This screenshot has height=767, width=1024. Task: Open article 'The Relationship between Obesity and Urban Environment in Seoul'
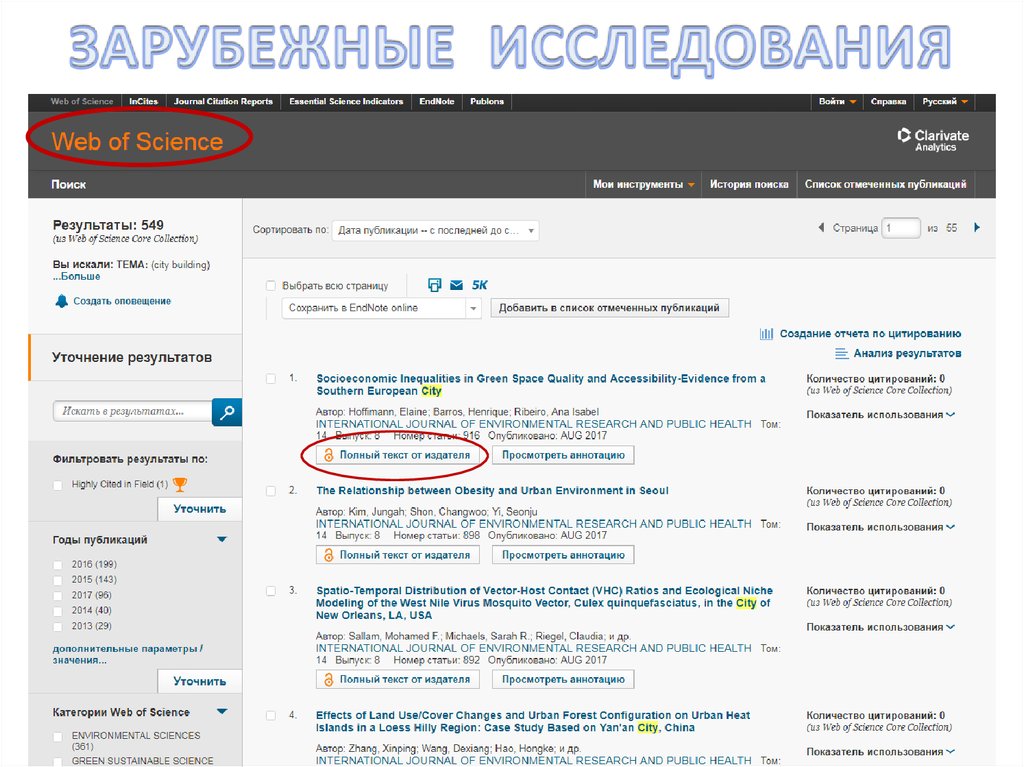click(492, 491)
